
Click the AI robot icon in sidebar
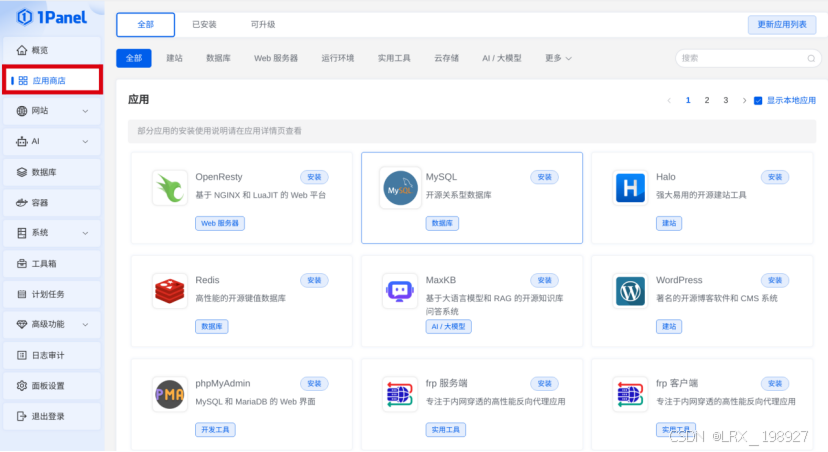pos(22,142)
